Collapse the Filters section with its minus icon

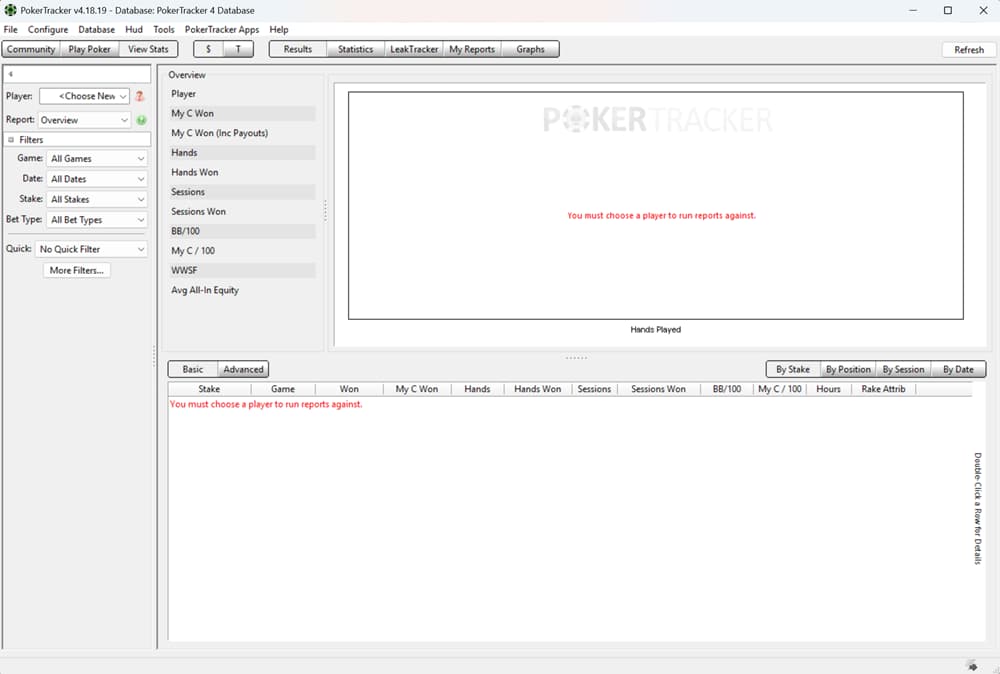(x=10, y=139)
